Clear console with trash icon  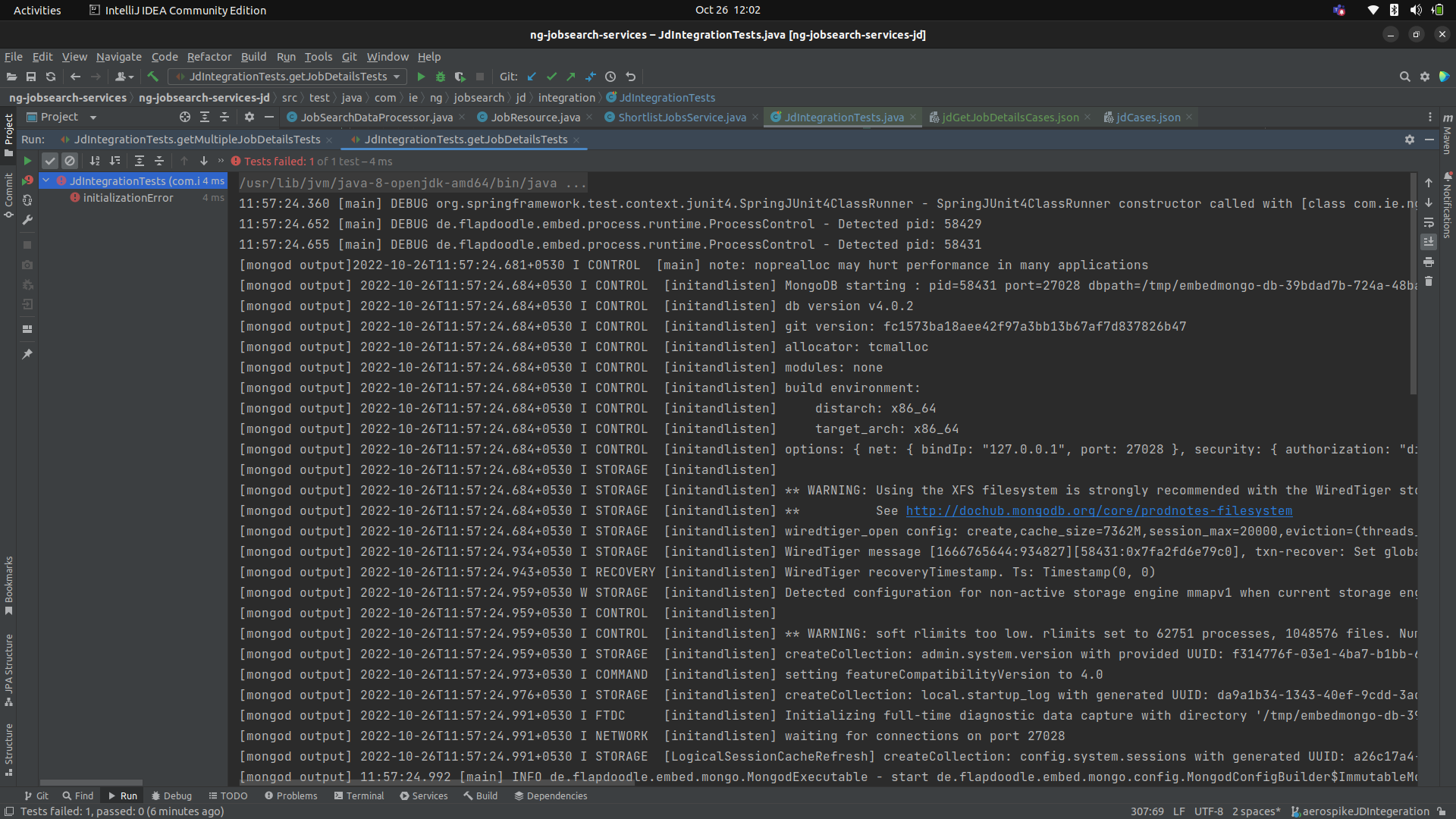click(1429, 281)
